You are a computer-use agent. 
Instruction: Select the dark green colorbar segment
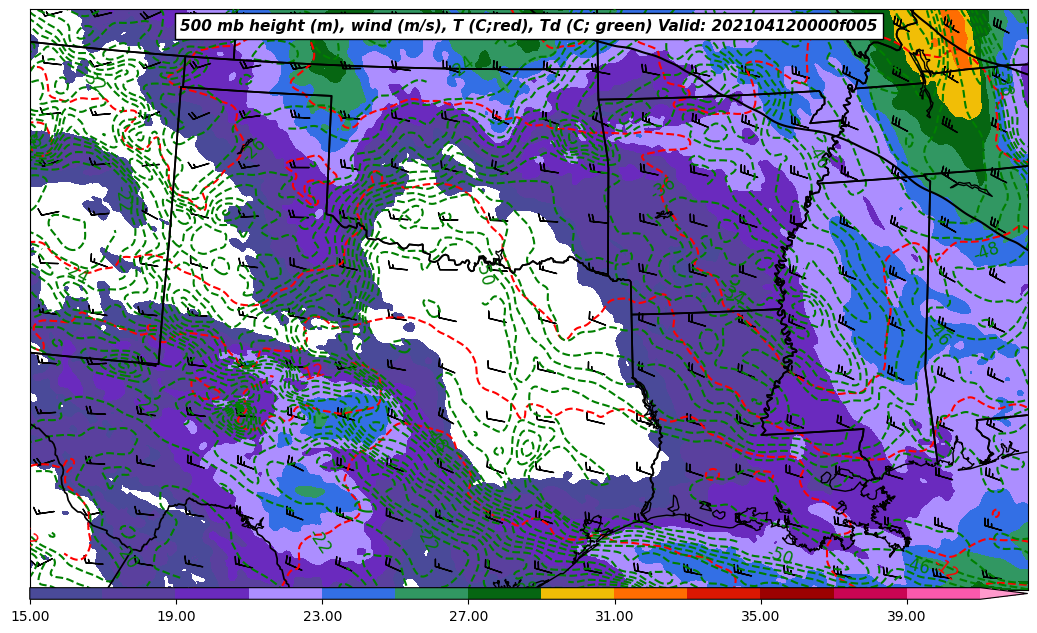click(x=504, y=594)
